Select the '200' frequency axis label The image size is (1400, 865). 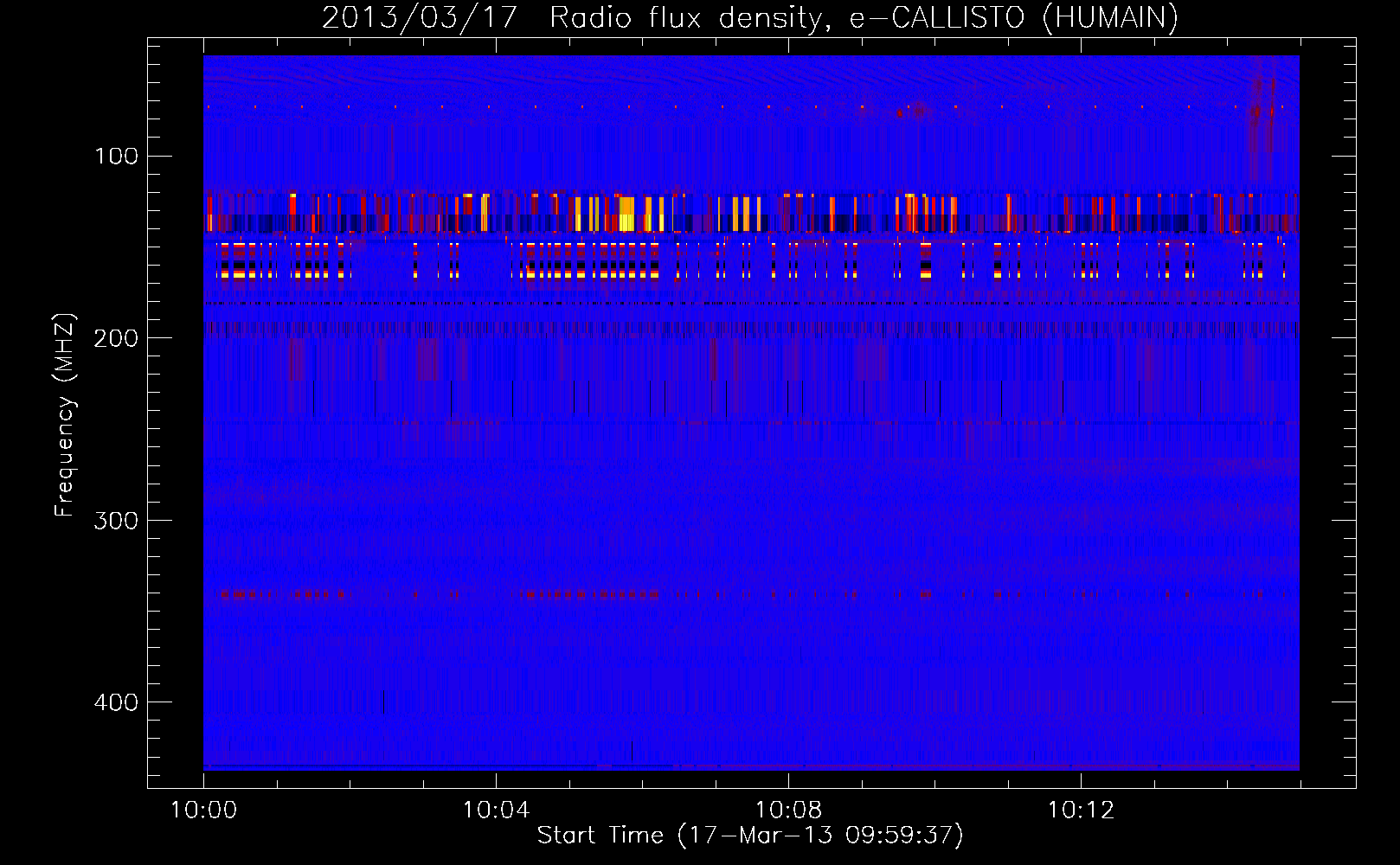pos(116,338)
